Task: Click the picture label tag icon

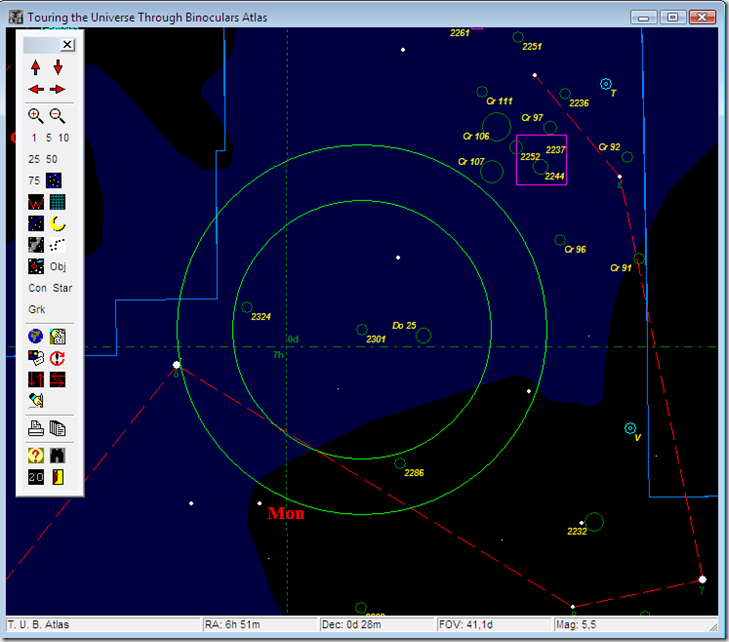Action: 36,358
